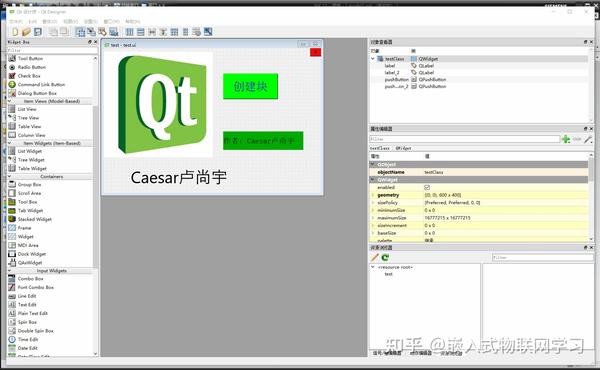Pick Command Link Button widget
This screenshot has width=600, height=370.
pos(41,85)
